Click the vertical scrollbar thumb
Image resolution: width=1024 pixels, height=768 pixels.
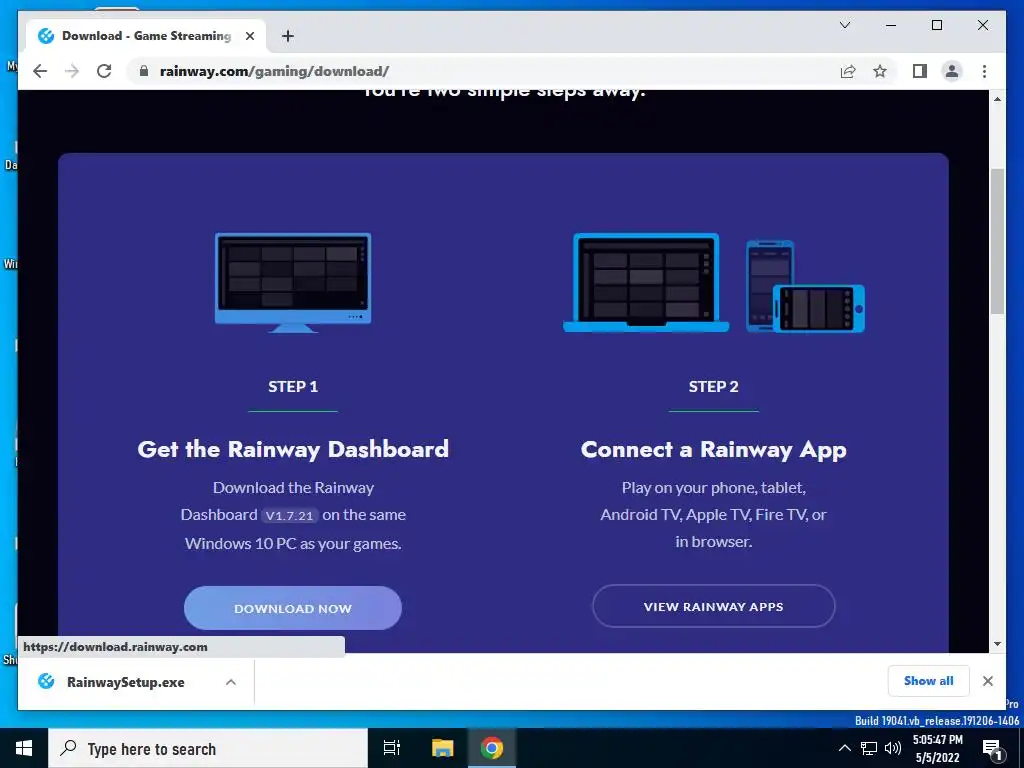pyautogui.click(x=997, y=241)
